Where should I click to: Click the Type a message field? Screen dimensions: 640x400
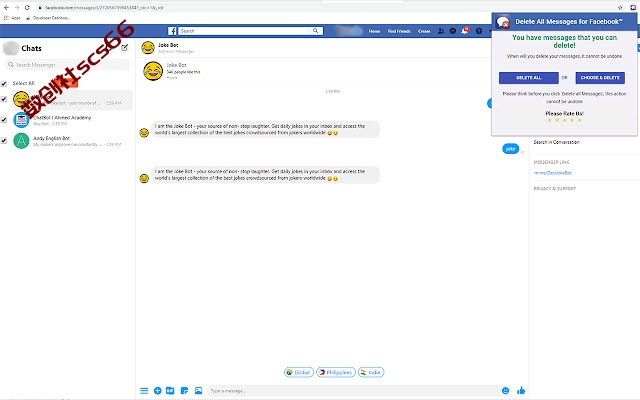point(353,391)
